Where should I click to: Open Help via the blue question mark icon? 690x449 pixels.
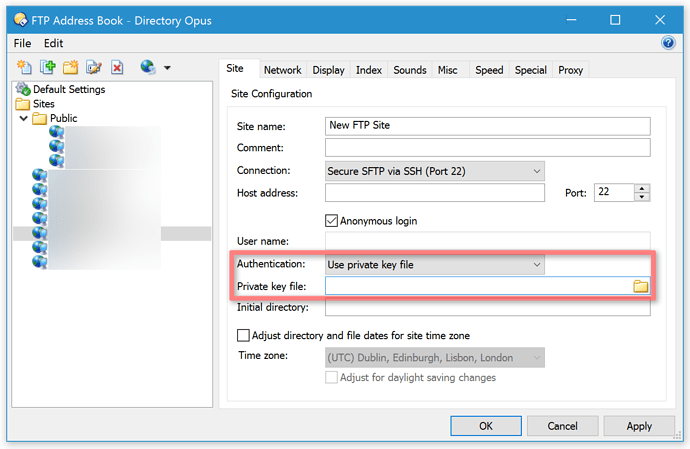click(668, 43)
